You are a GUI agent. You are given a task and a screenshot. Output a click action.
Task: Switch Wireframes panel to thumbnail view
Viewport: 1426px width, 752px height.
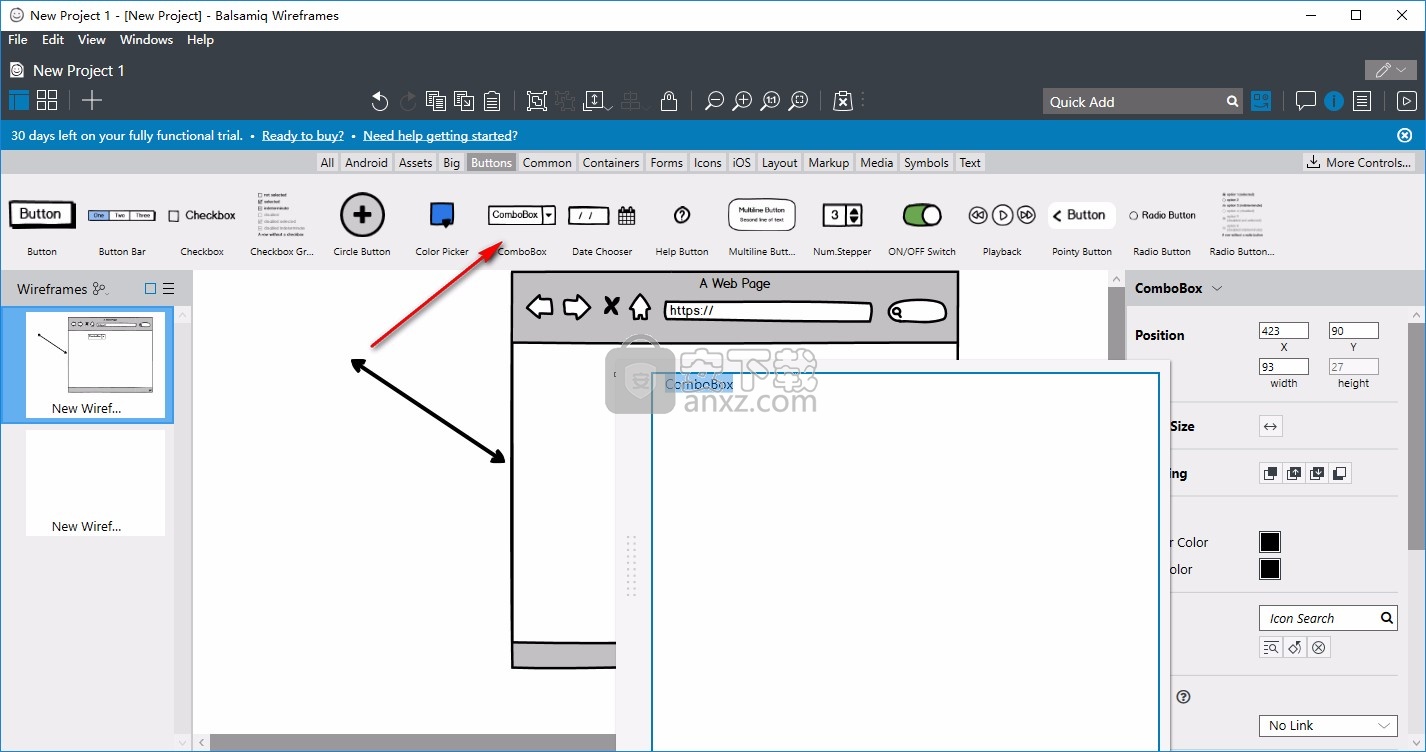pos(151,288)
